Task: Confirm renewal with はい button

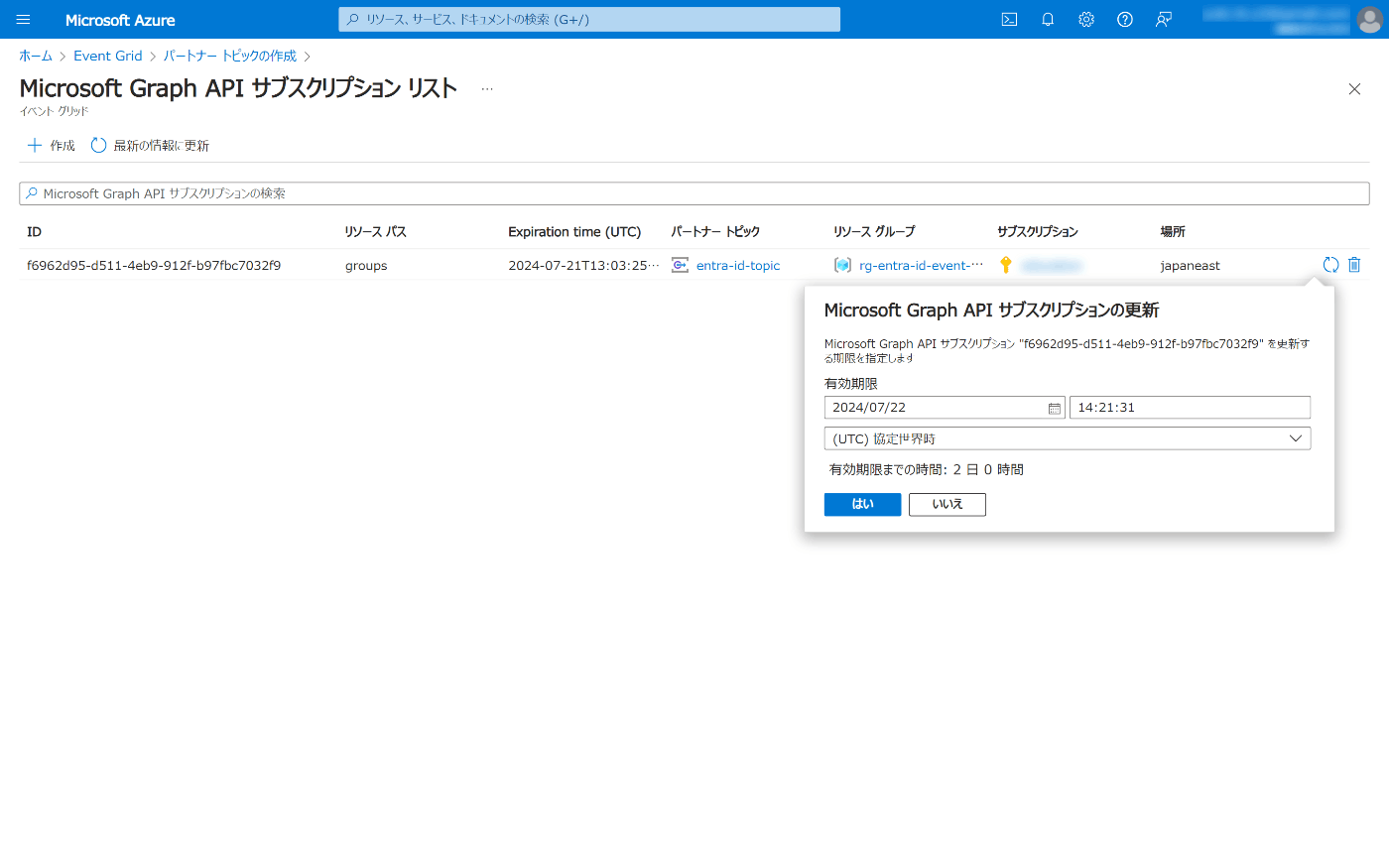Action: 863,505
